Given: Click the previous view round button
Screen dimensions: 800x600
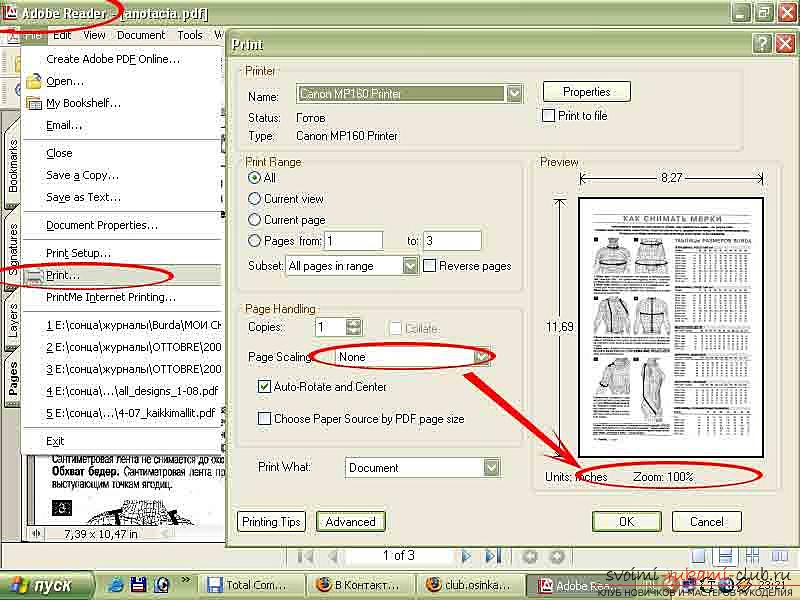Looking at the screenshot, I should click(x=530, y=556).
